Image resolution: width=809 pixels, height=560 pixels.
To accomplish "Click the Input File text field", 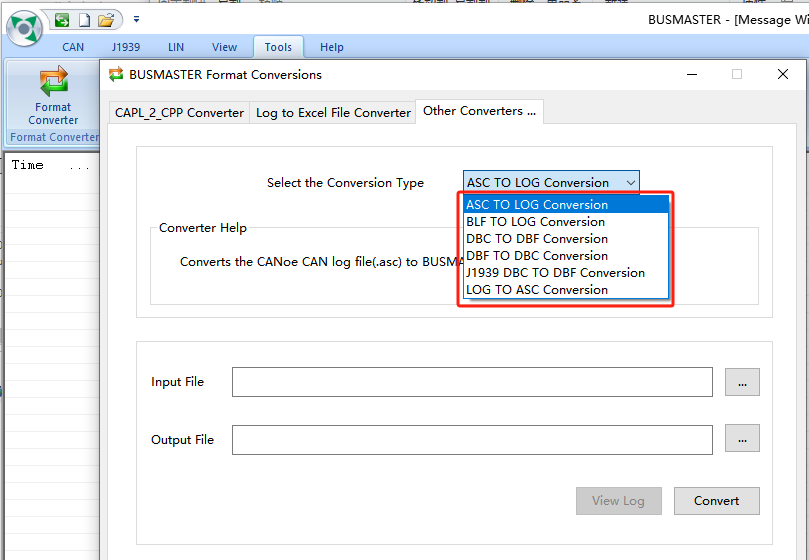I will point(472,382).
